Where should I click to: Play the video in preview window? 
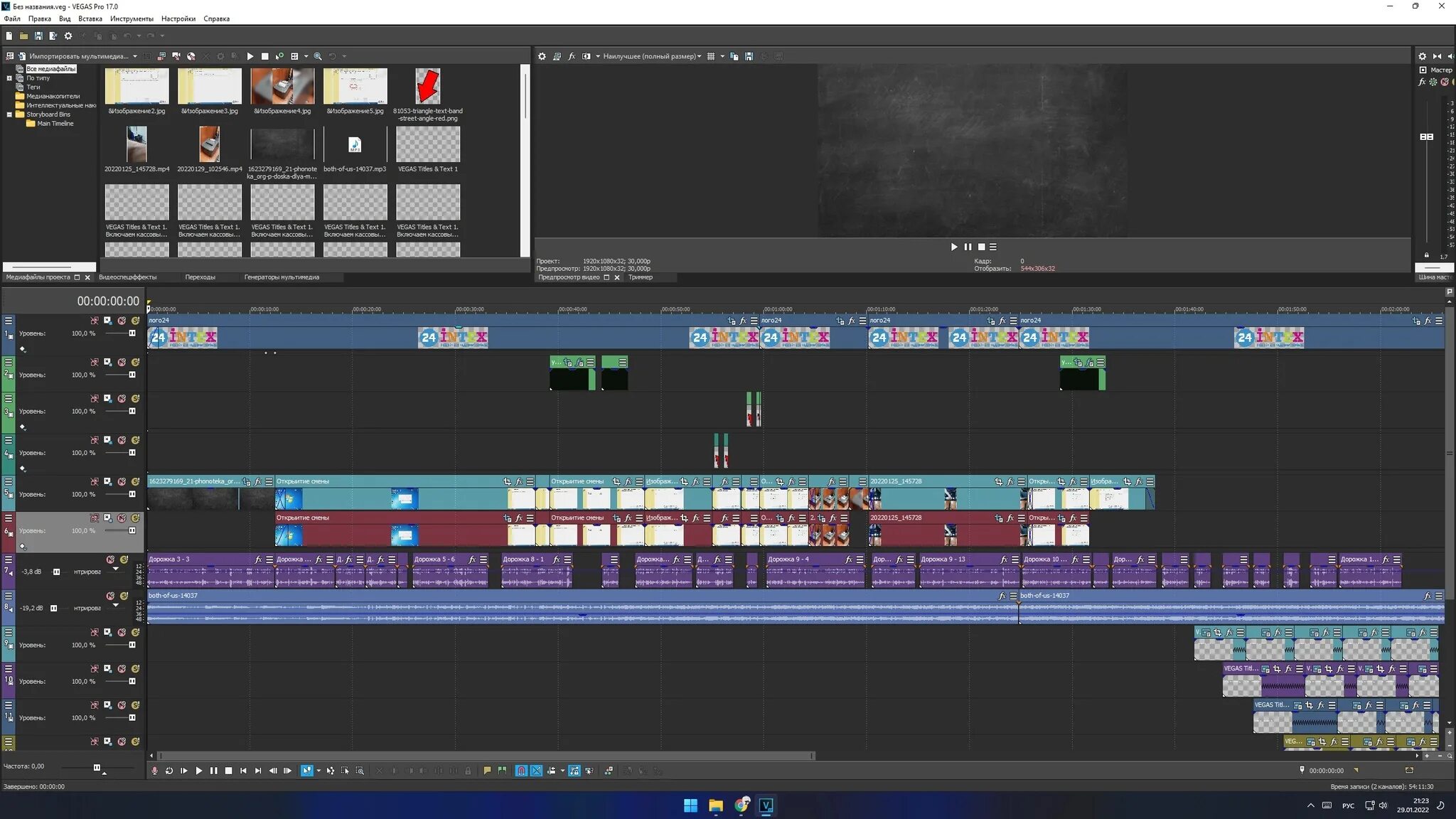953,247
